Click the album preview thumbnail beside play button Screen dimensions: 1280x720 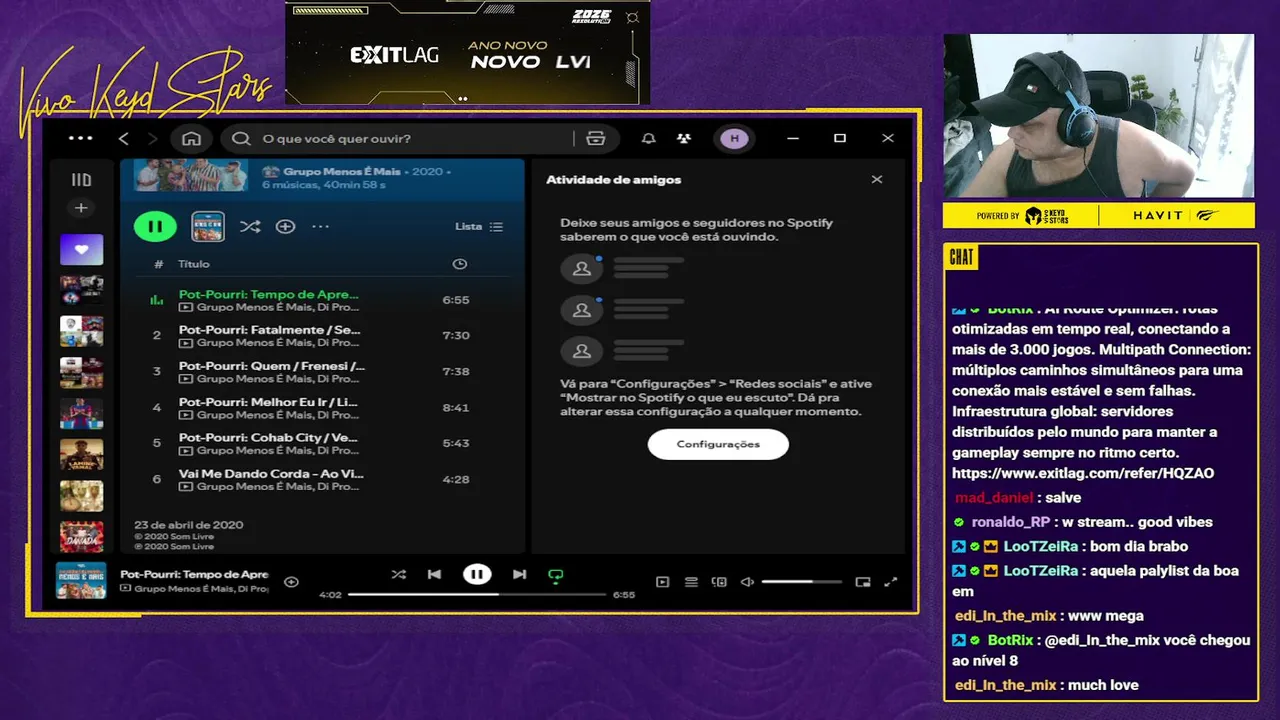208,227
